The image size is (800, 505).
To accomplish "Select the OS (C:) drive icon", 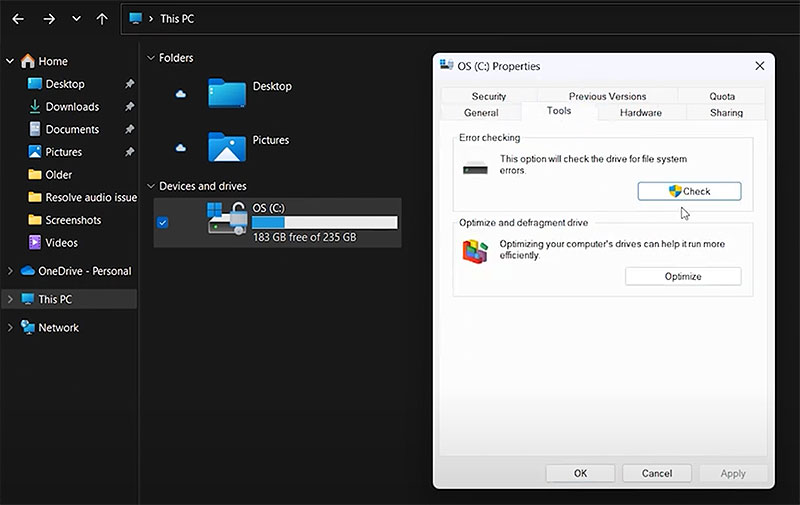I will tap(227, 218).
